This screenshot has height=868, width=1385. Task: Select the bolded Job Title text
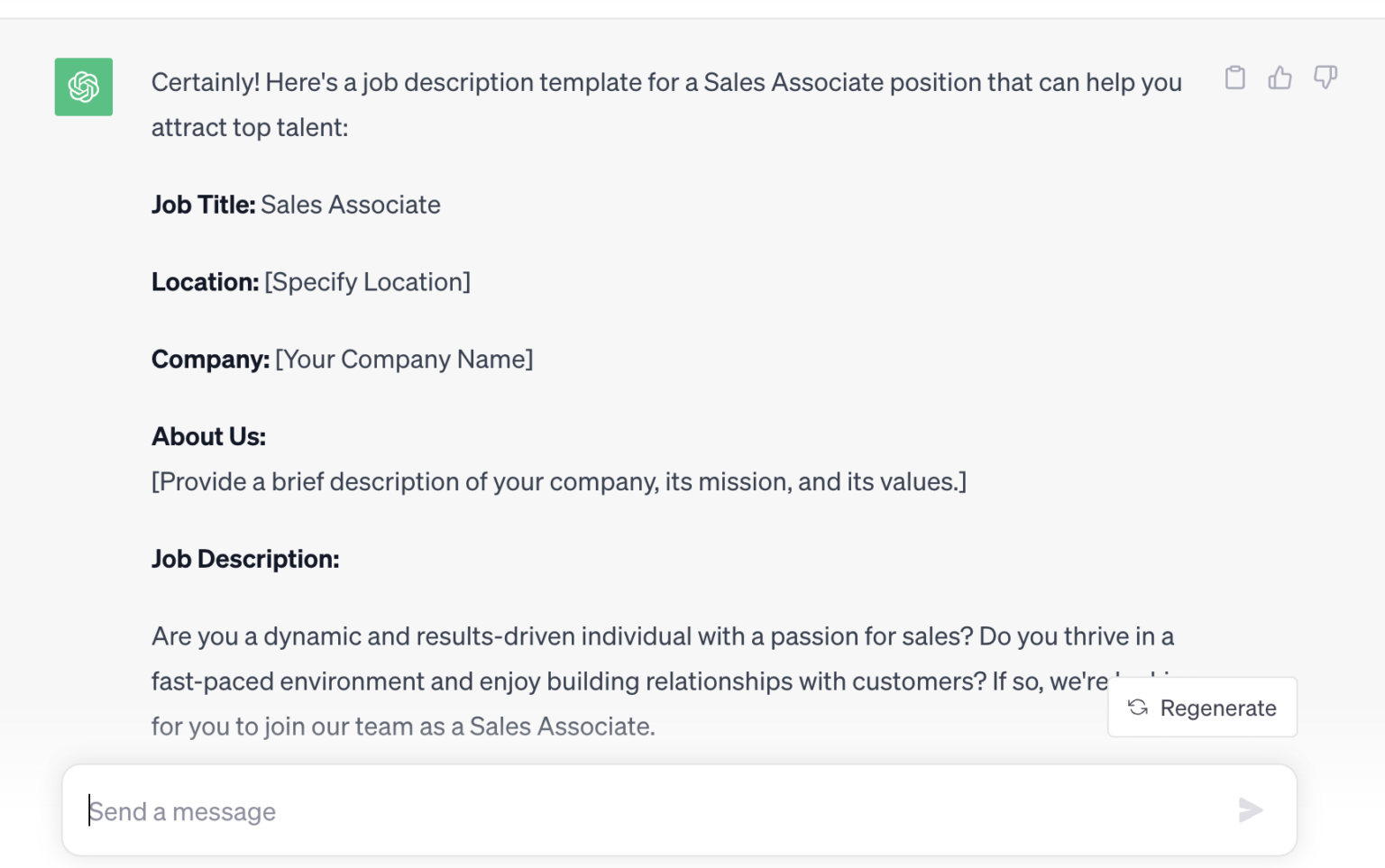click(x=203, y=205)
